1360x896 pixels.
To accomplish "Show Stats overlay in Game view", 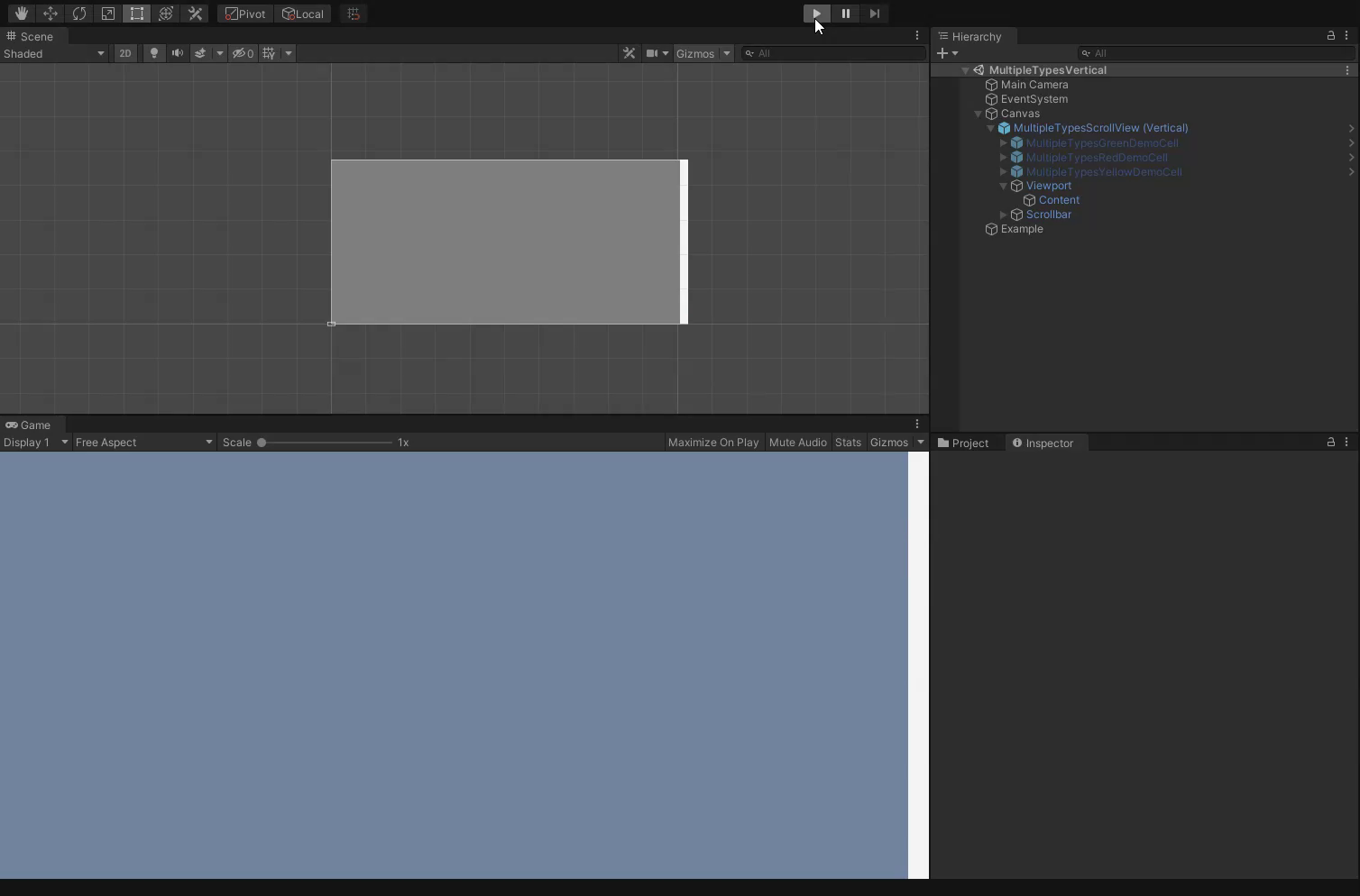I will pos(848,443).
